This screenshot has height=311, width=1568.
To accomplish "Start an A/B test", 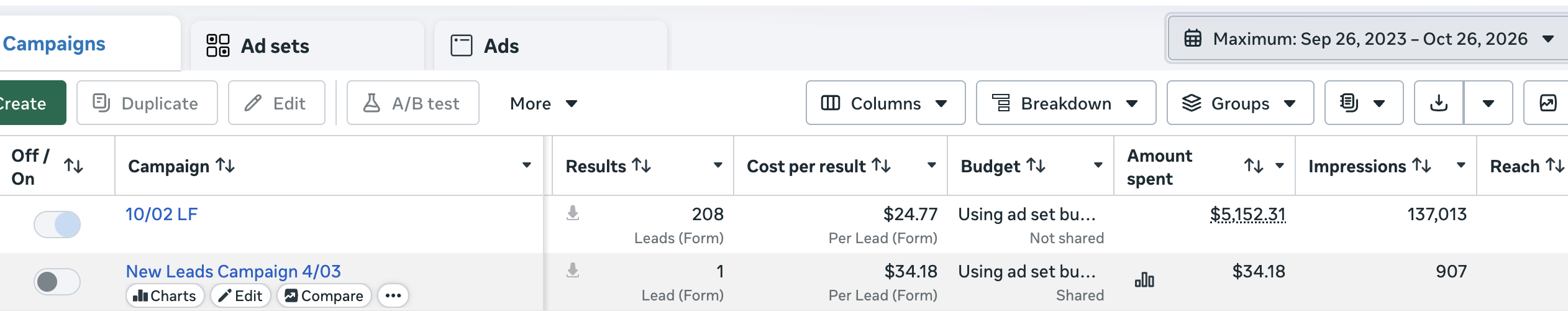I will coord(413,103).
